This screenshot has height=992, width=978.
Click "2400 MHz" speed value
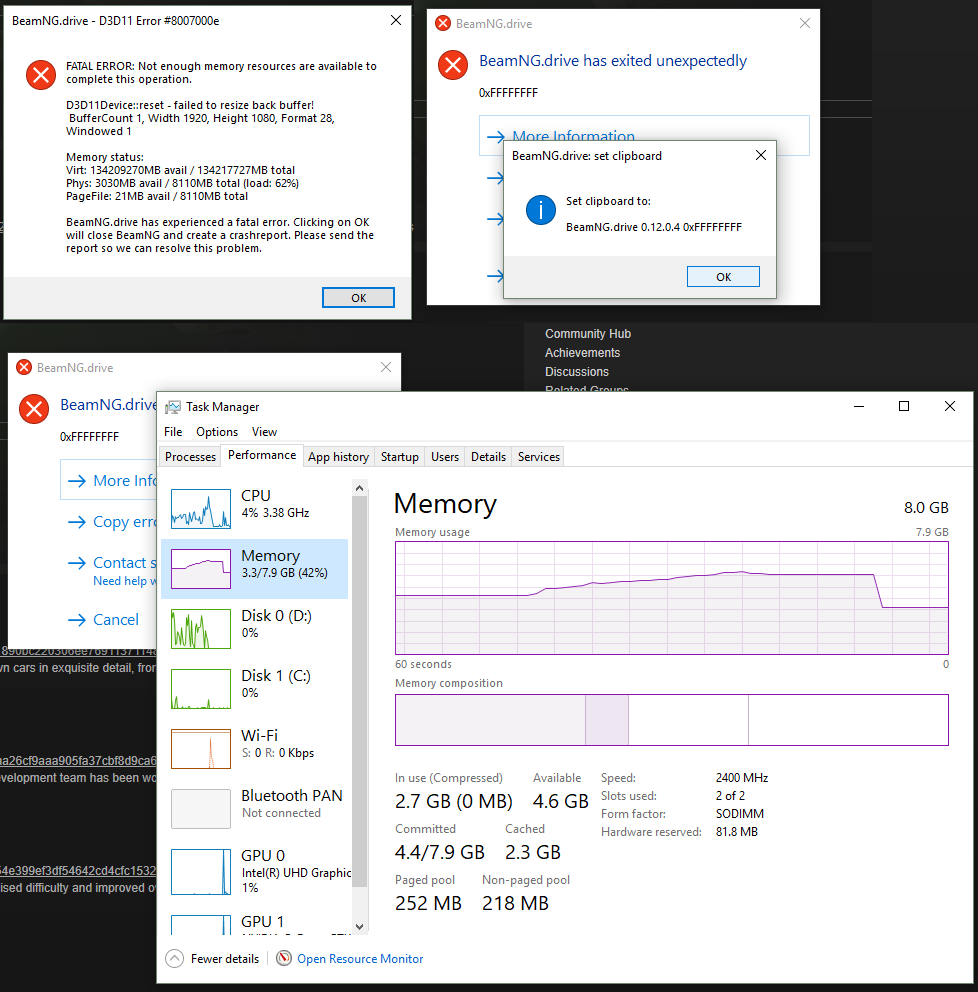pyautogui.click(x=741, y=778)
